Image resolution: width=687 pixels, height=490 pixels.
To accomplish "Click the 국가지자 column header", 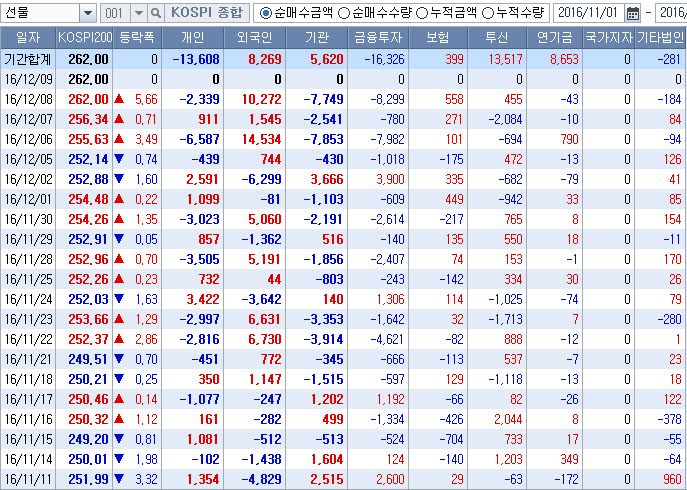I will [609, 38].
